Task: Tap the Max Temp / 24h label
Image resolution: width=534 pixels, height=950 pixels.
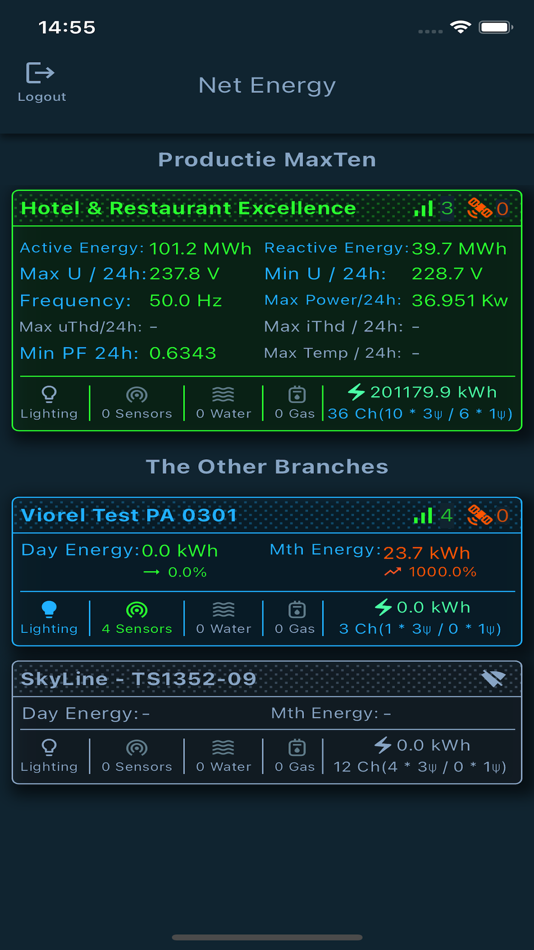Action: click(334, 353)
